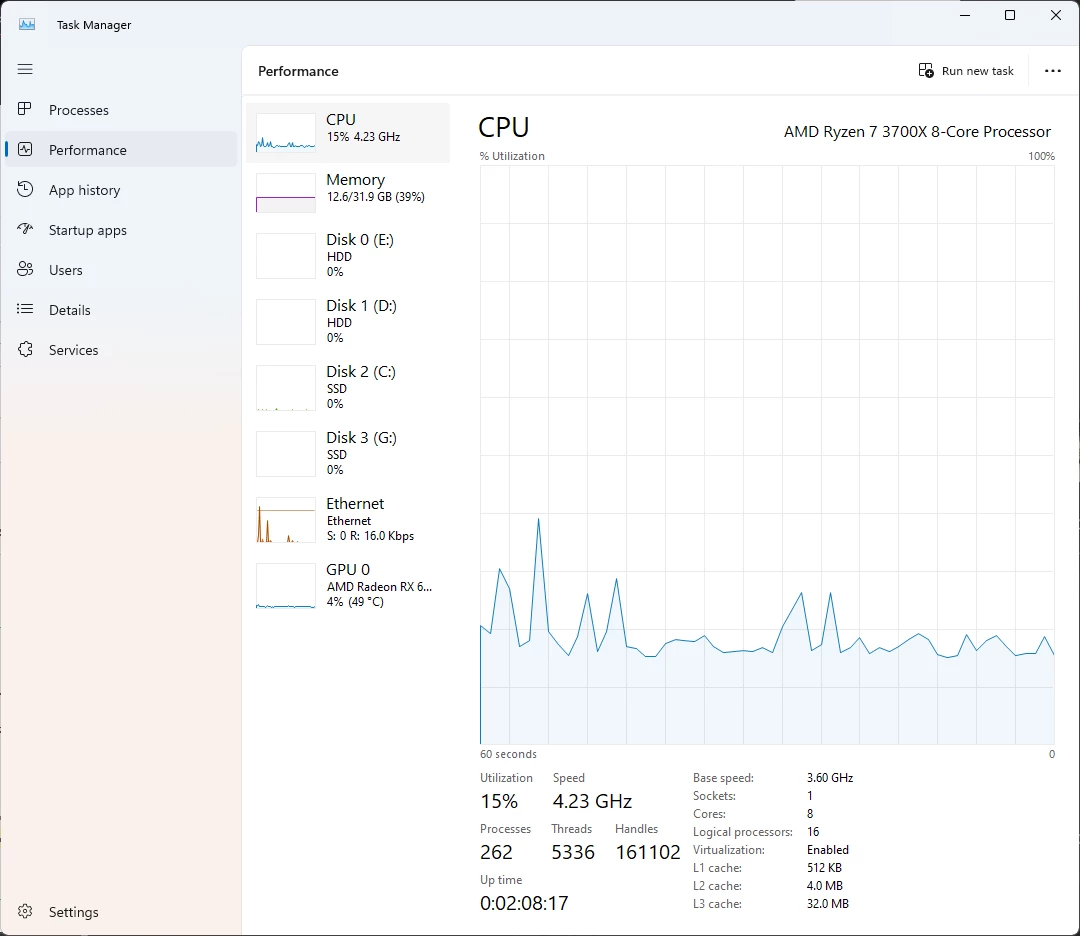Click the Task Manager app icon
Screen dimensions: 1080x936
tap(27, 24)
